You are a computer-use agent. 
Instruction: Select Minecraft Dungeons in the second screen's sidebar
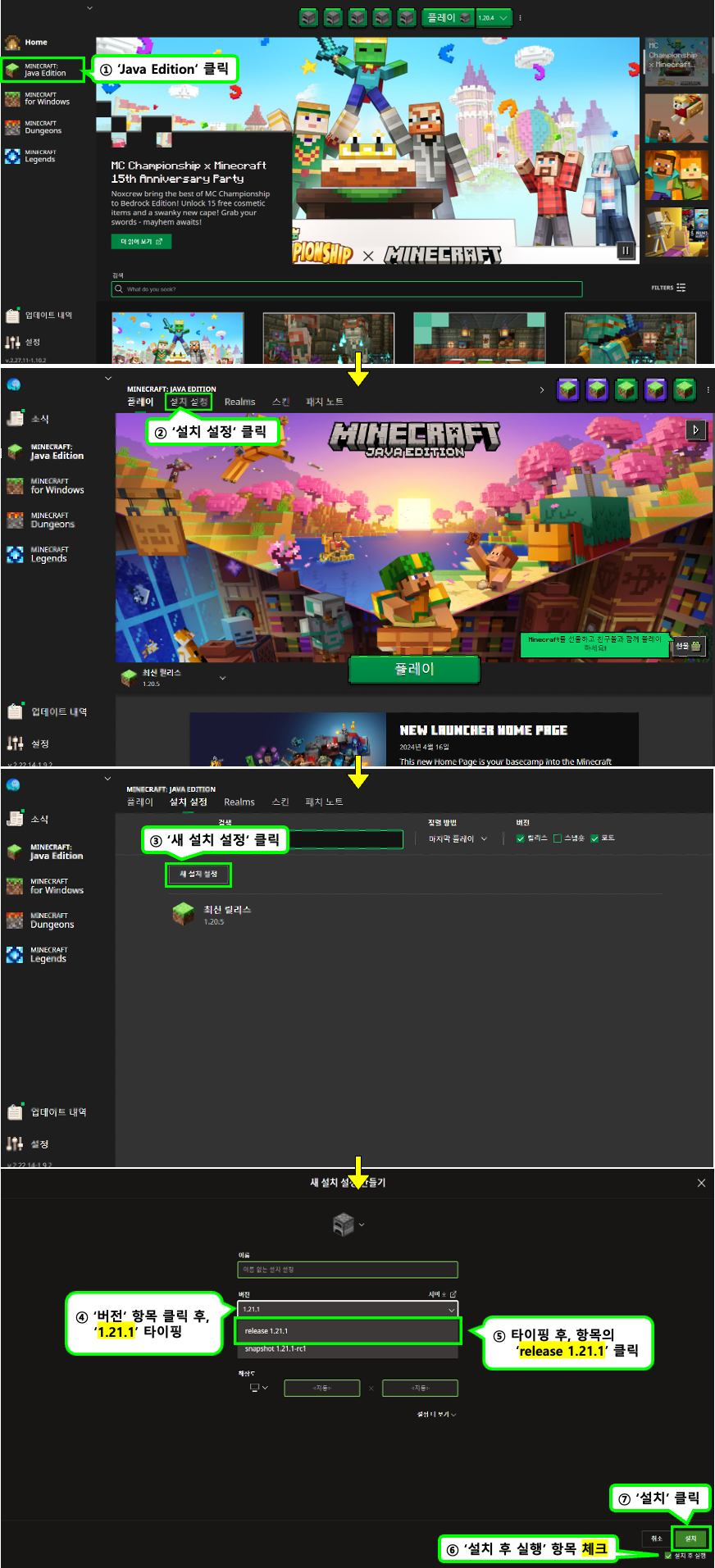click(43, 520)
